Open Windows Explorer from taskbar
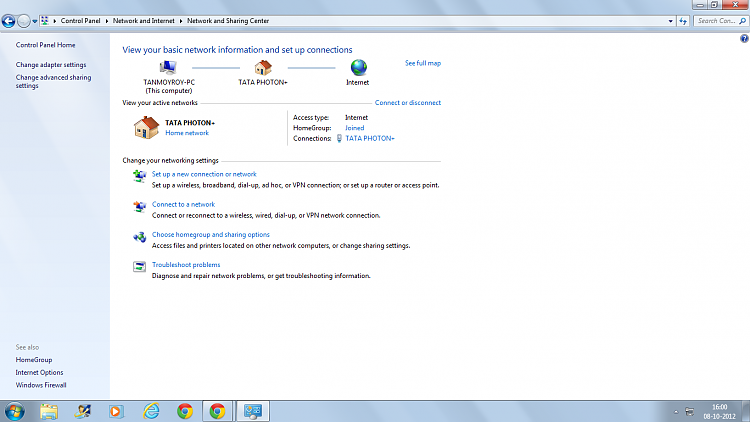 (49, 411)
